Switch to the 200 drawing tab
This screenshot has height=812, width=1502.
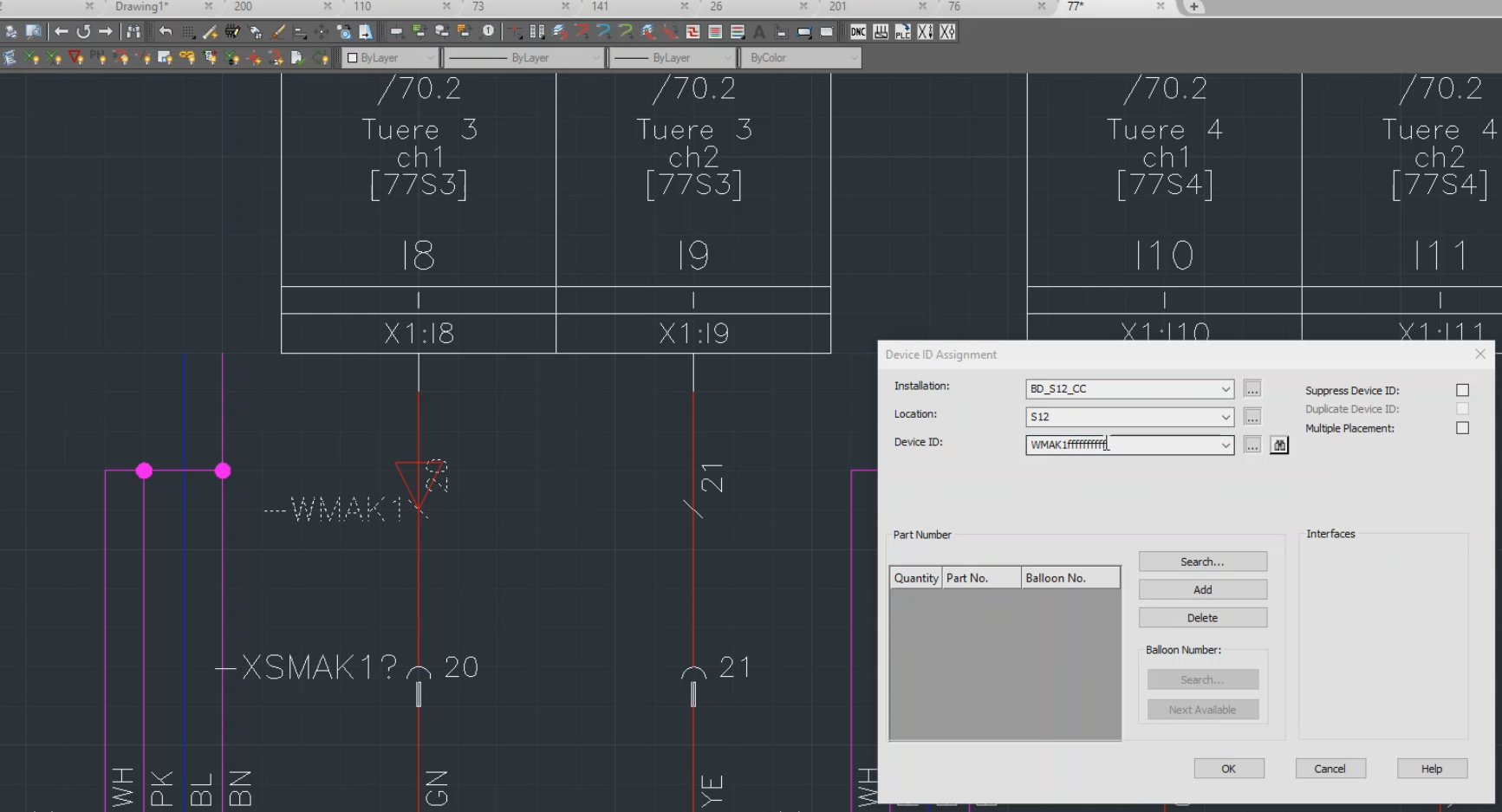click(x=244, y=6)
